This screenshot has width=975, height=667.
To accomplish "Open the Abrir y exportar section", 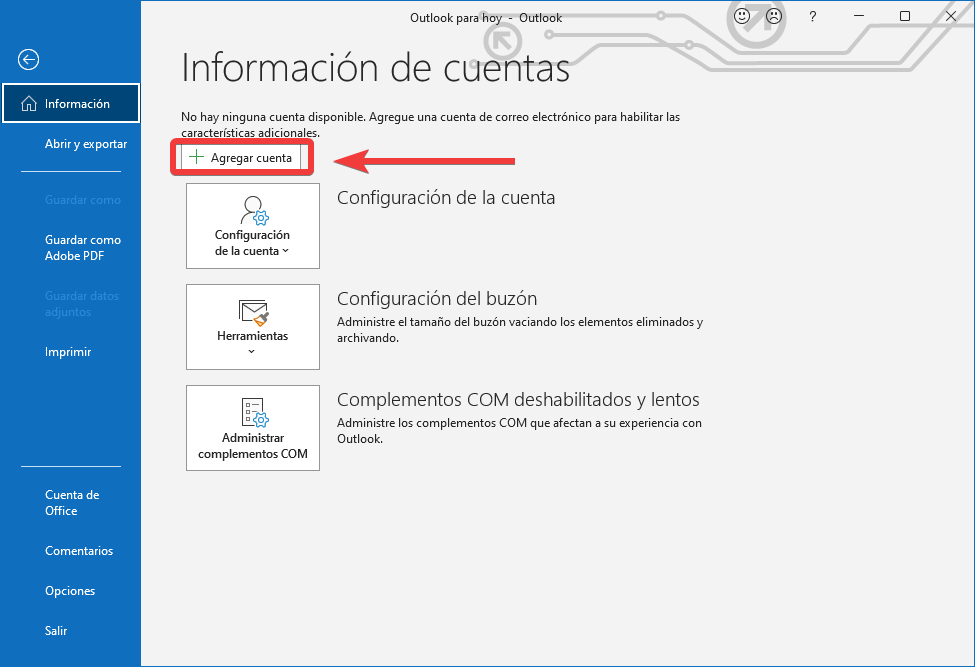I will (86, 144).
